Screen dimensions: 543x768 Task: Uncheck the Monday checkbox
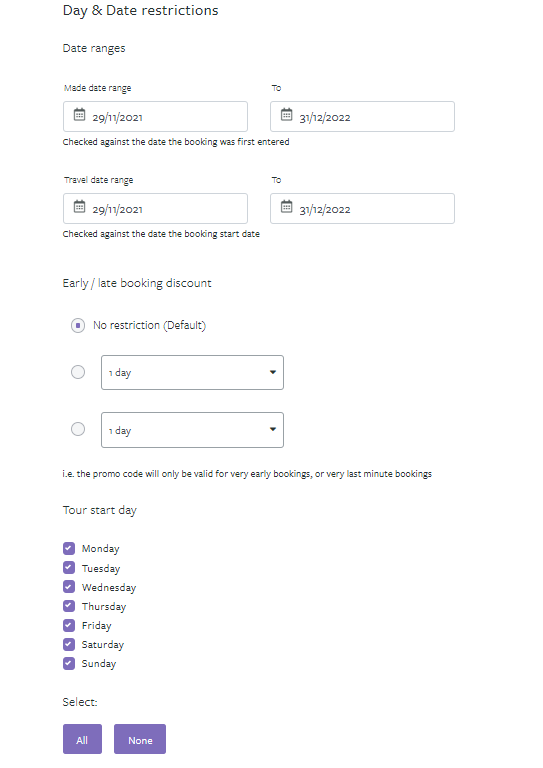pos(69,548)
